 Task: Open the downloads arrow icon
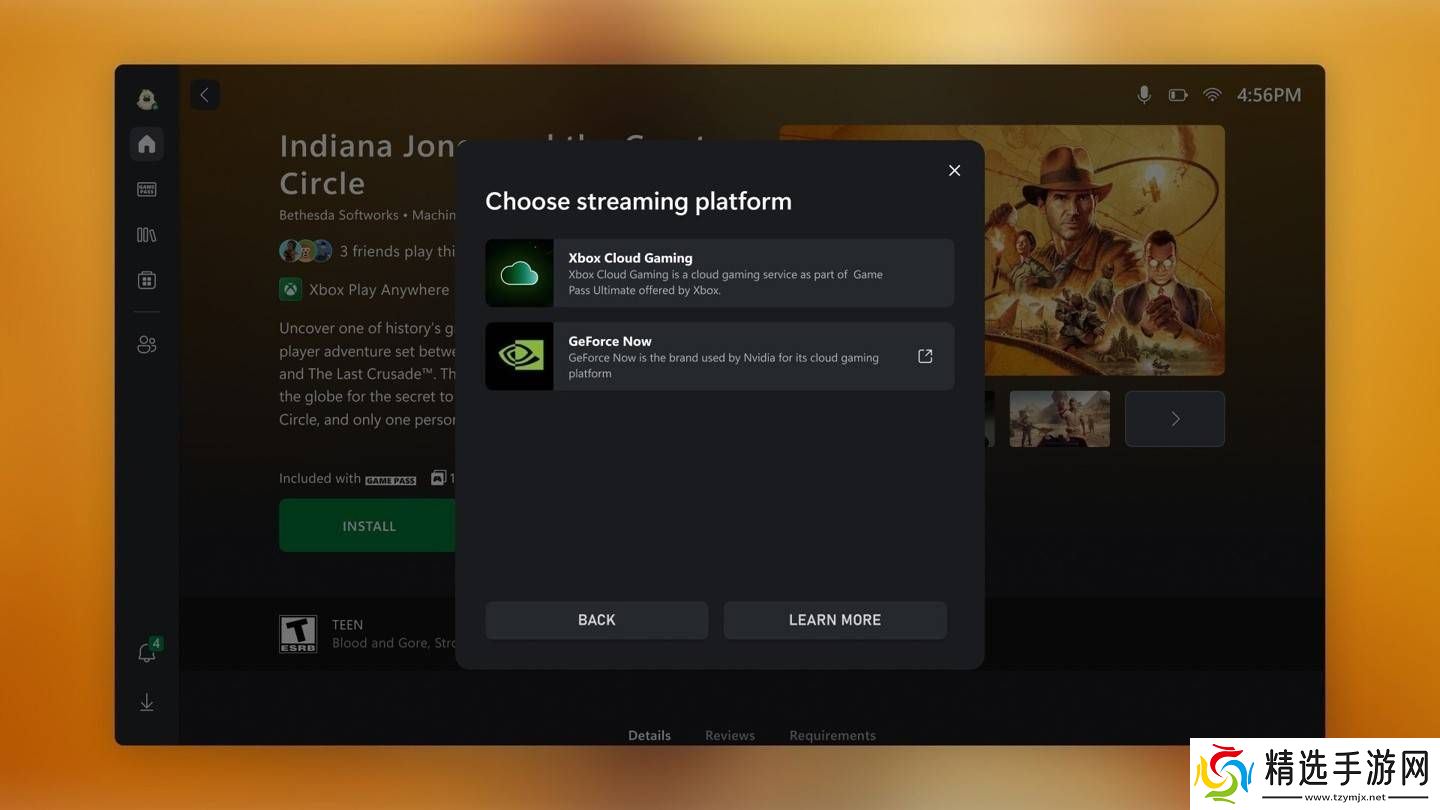pos(147,703)
